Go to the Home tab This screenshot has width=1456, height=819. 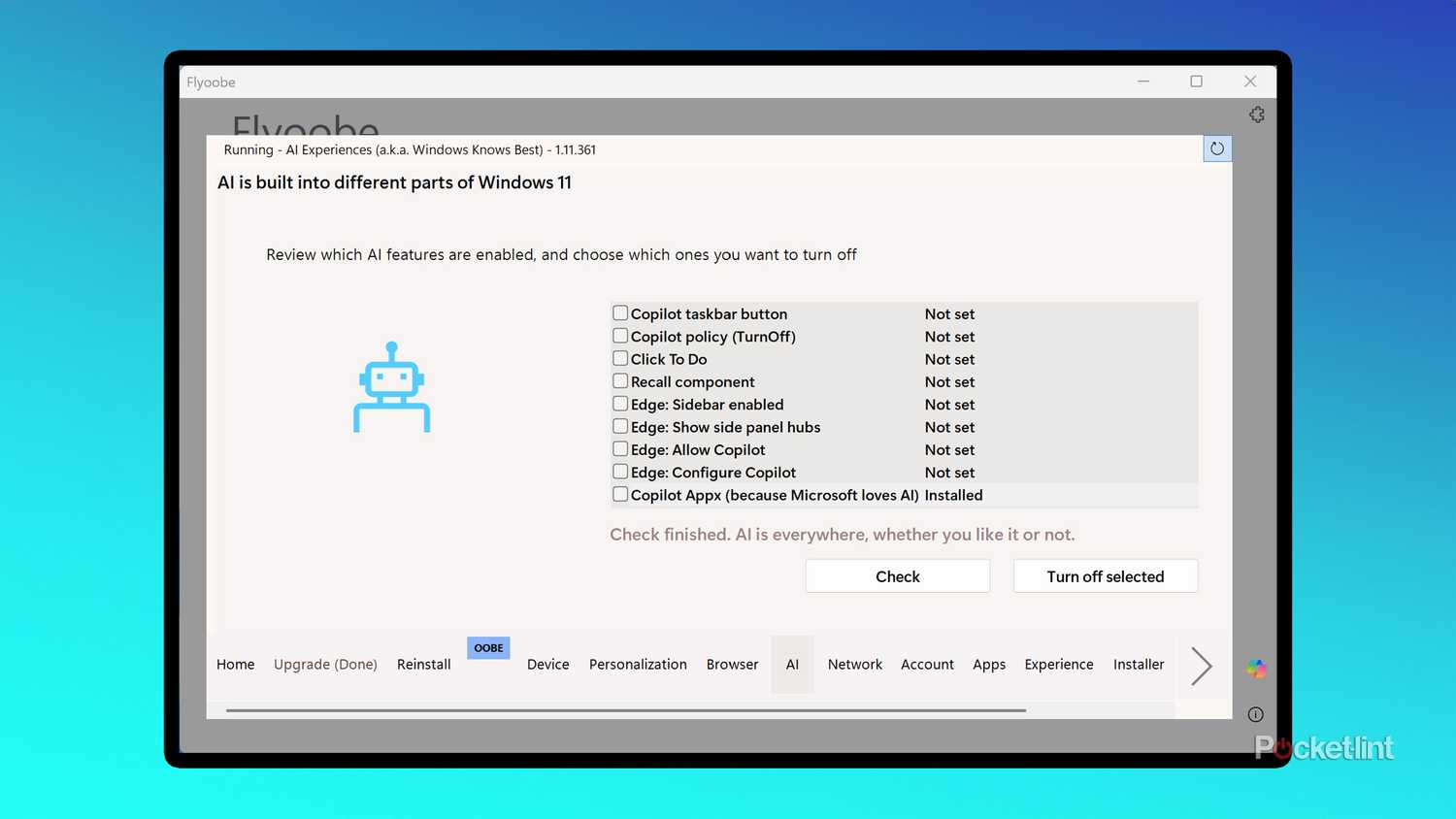(235, 665)
